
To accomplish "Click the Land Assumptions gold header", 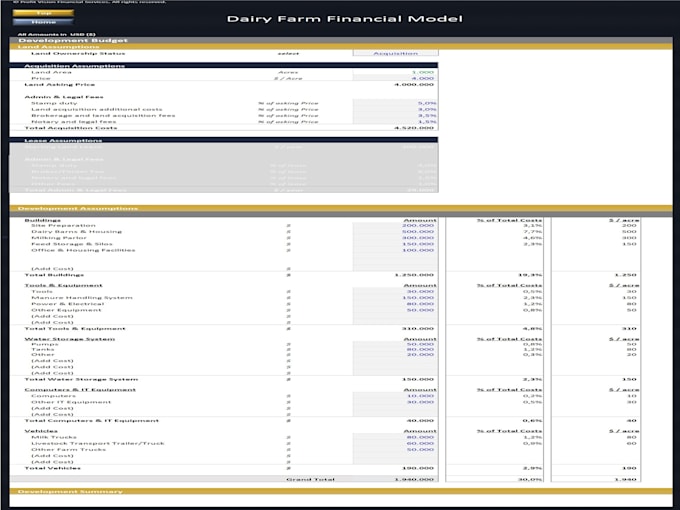I will [341, 46].
